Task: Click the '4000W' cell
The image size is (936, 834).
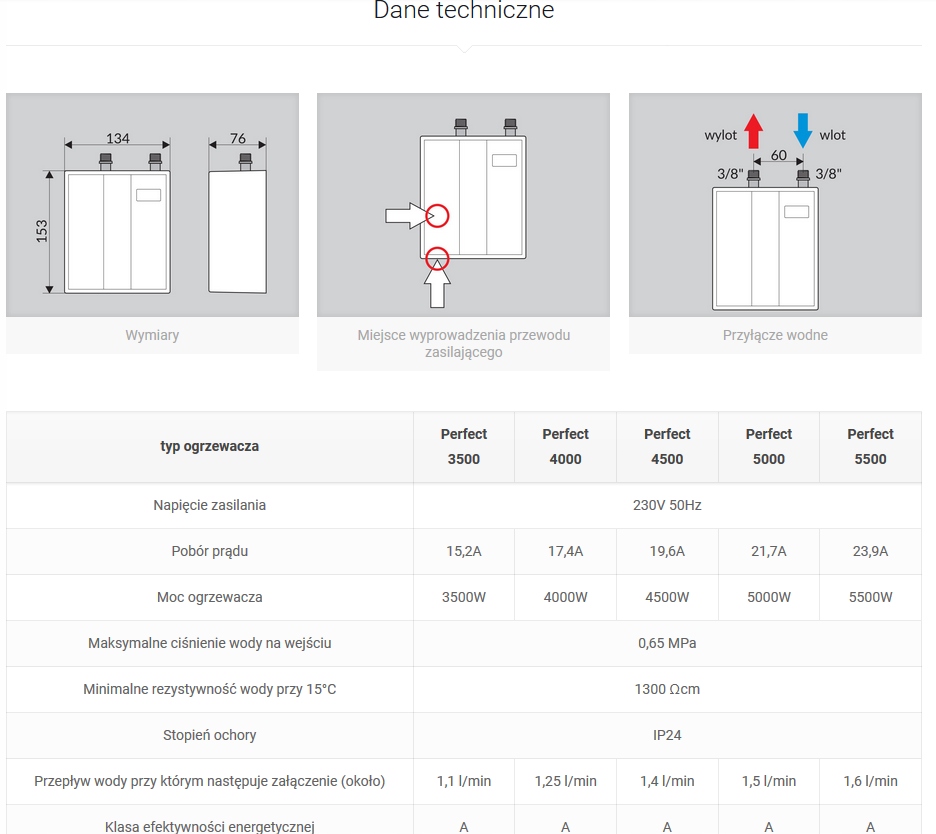Action: [565, 597]
